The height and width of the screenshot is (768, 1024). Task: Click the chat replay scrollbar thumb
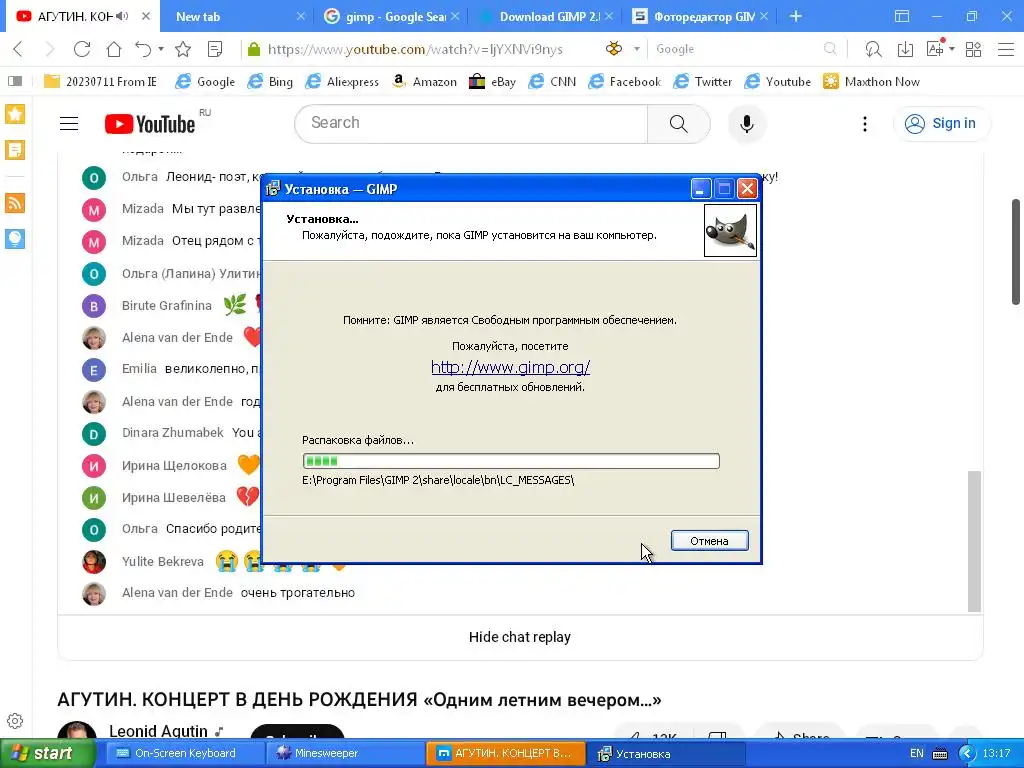tap(974, 541)
